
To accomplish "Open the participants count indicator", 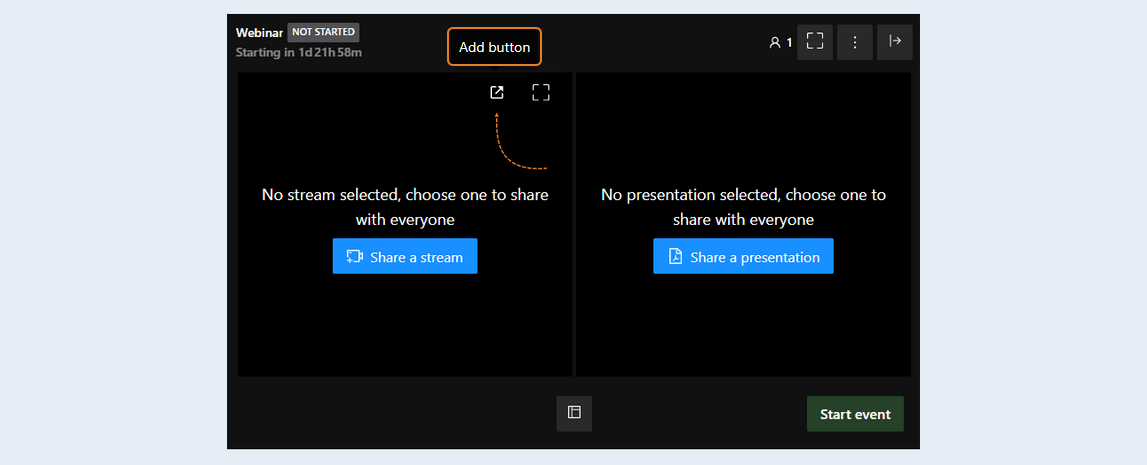I will 781,43.
